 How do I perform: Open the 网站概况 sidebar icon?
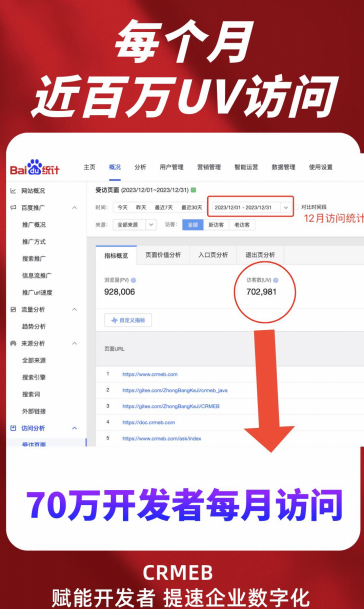(x=13, y=191)
